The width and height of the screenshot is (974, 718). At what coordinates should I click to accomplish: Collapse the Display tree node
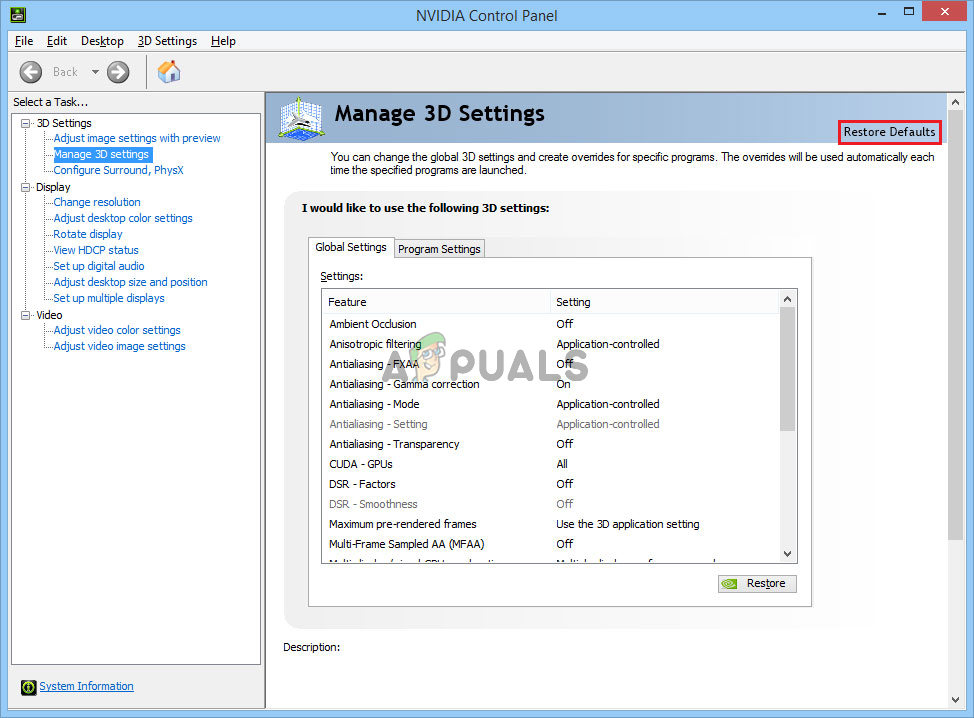click(x=25, y=187)
